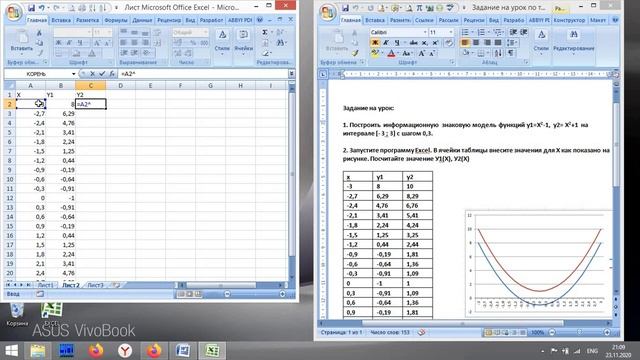Pick Word font color red A
Viewport: 640px width, 360px height.
pos(391,53)
